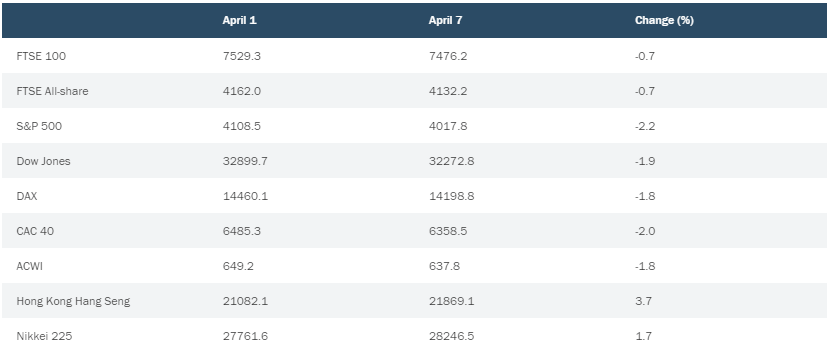Select the DAX row label
Screen dimensions: 830x361
coord(27,196)
